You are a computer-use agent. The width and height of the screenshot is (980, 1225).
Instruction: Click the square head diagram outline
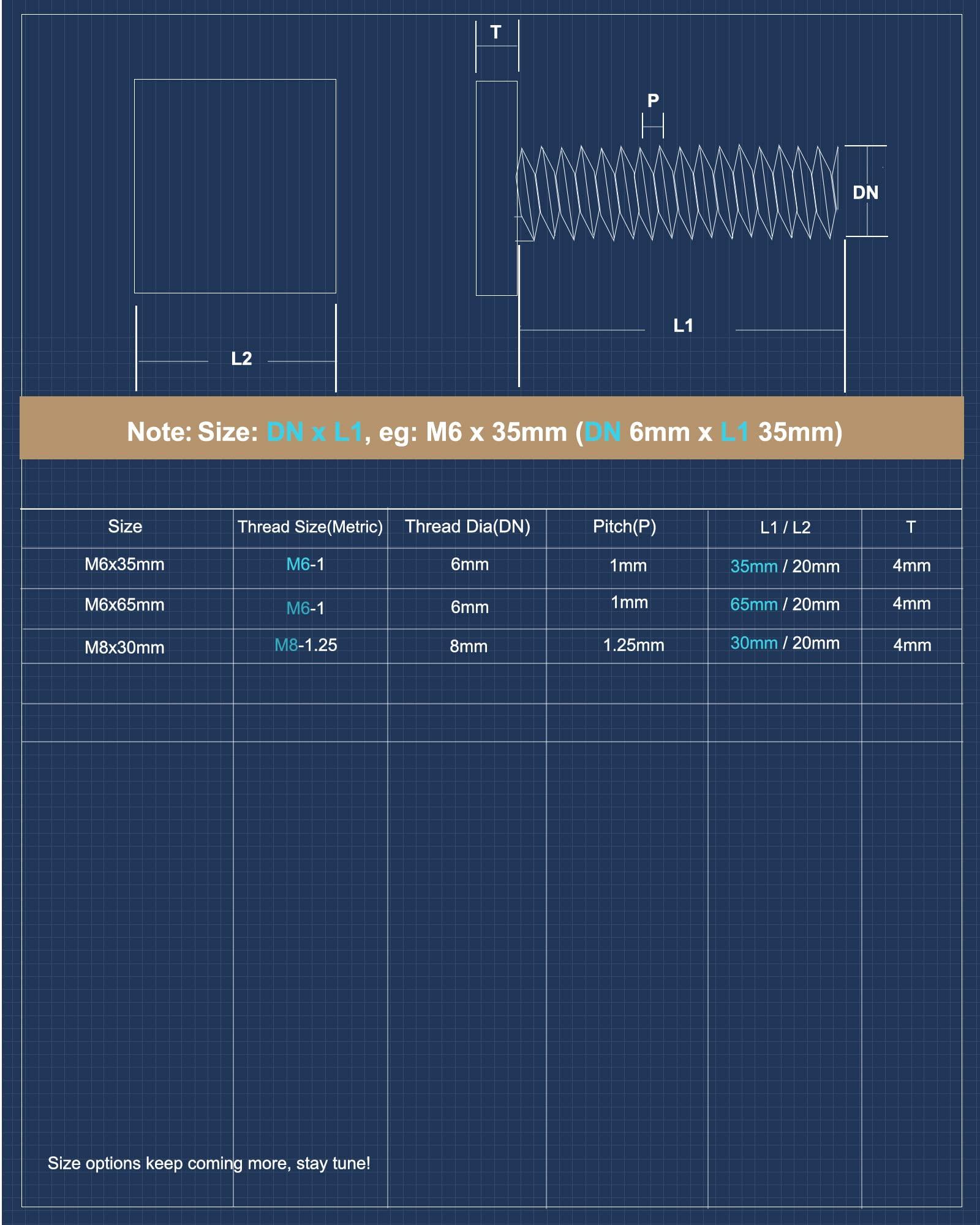[235, 186]
